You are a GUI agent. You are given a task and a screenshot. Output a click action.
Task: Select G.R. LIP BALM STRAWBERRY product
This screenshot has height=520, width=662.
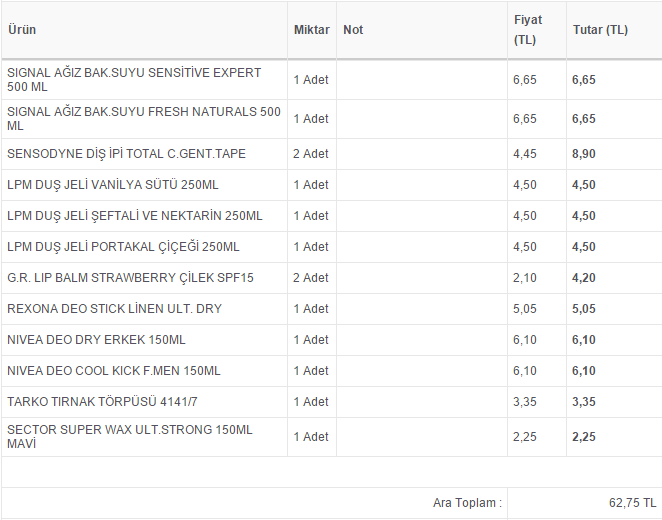(x=130, y=278)
